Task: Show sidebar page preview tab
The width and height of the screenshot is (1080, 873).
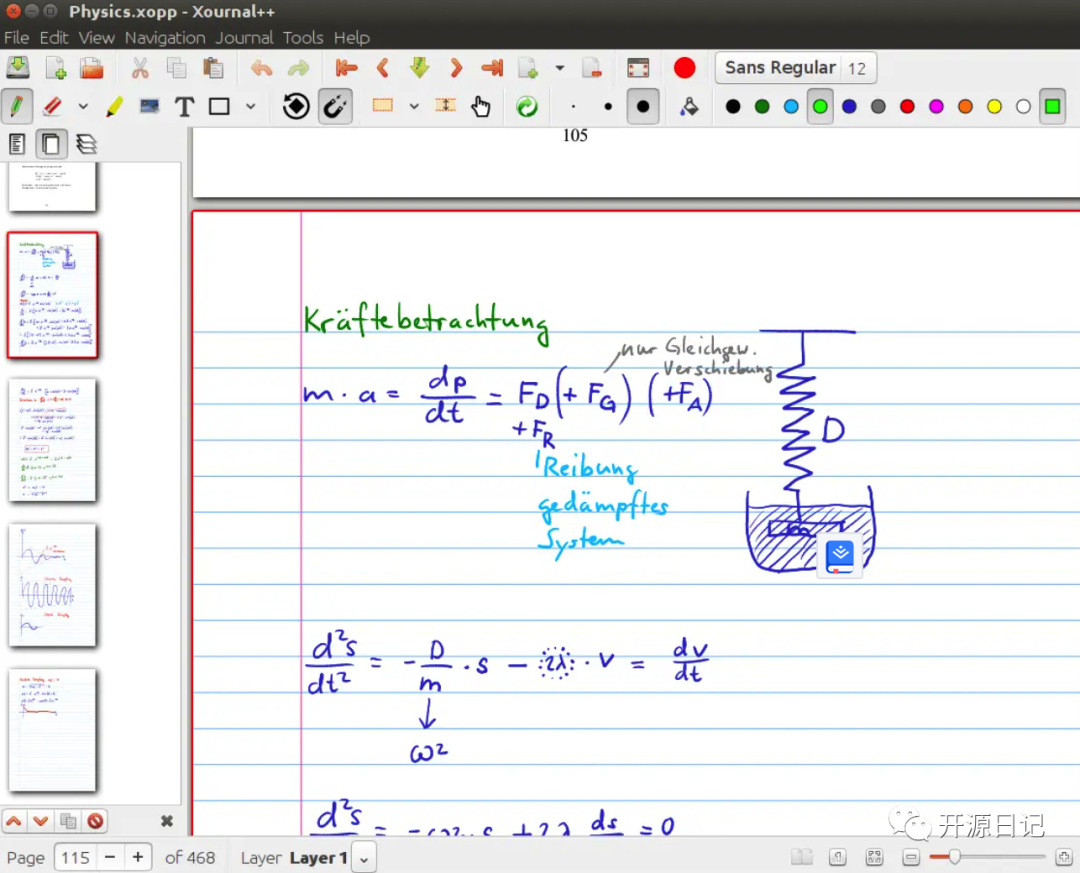Action: tap(51, 144)
